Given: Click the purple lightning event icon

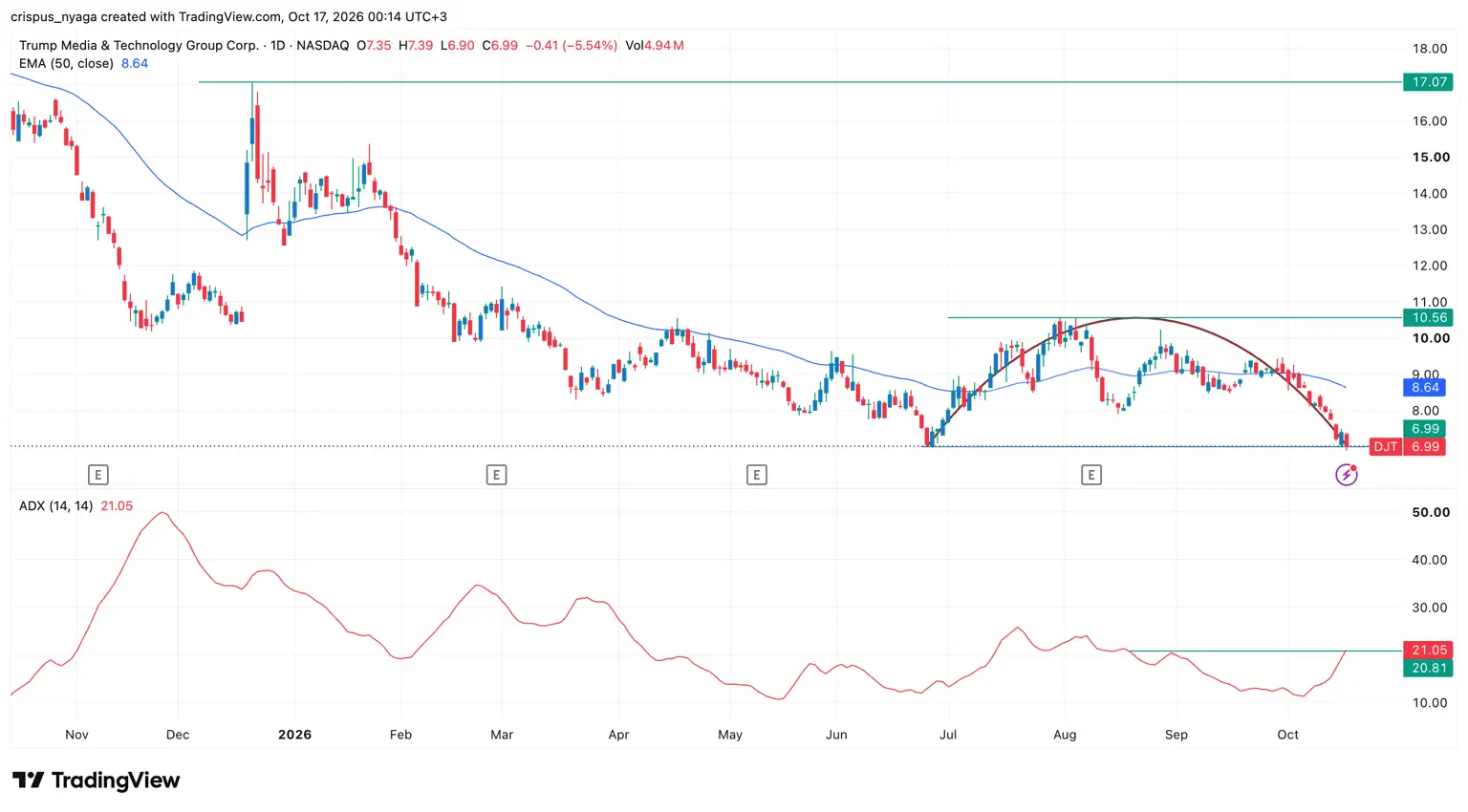Looking at the screenshot, I should tap(1347, 475).
